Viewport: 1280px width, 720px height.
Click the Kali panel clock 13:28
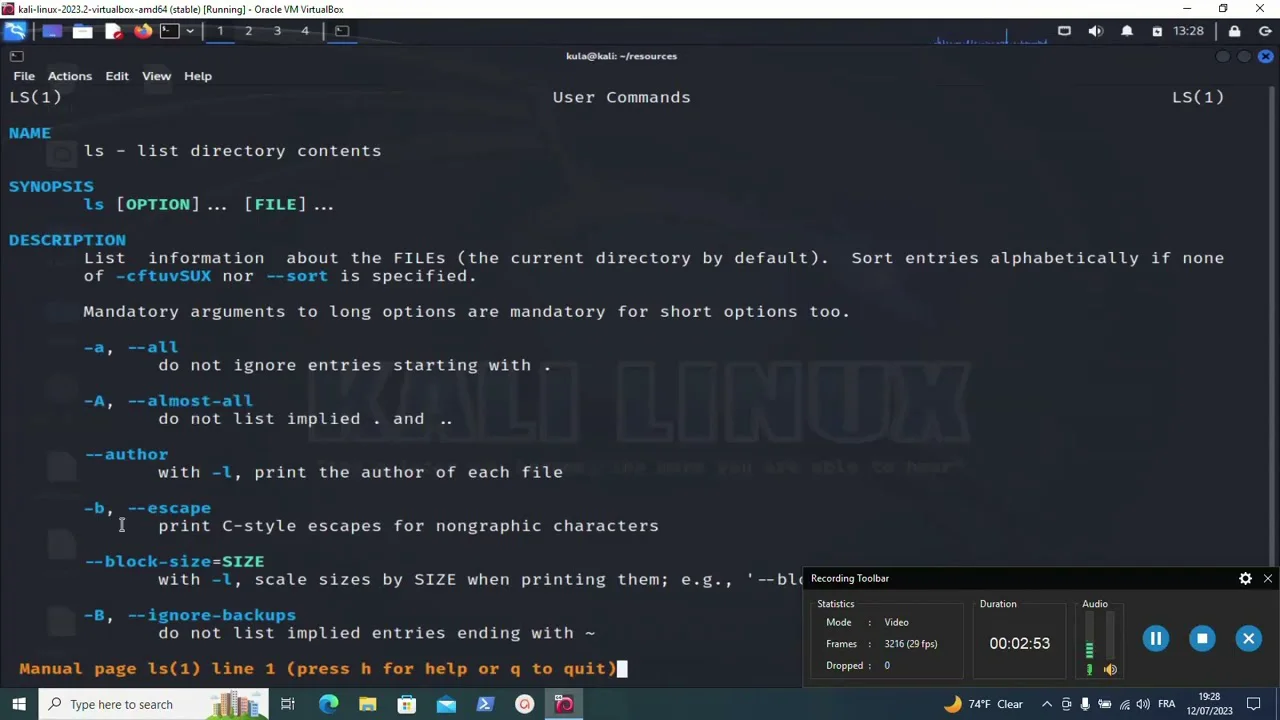pyautogui.click(x=1188, y=31)
